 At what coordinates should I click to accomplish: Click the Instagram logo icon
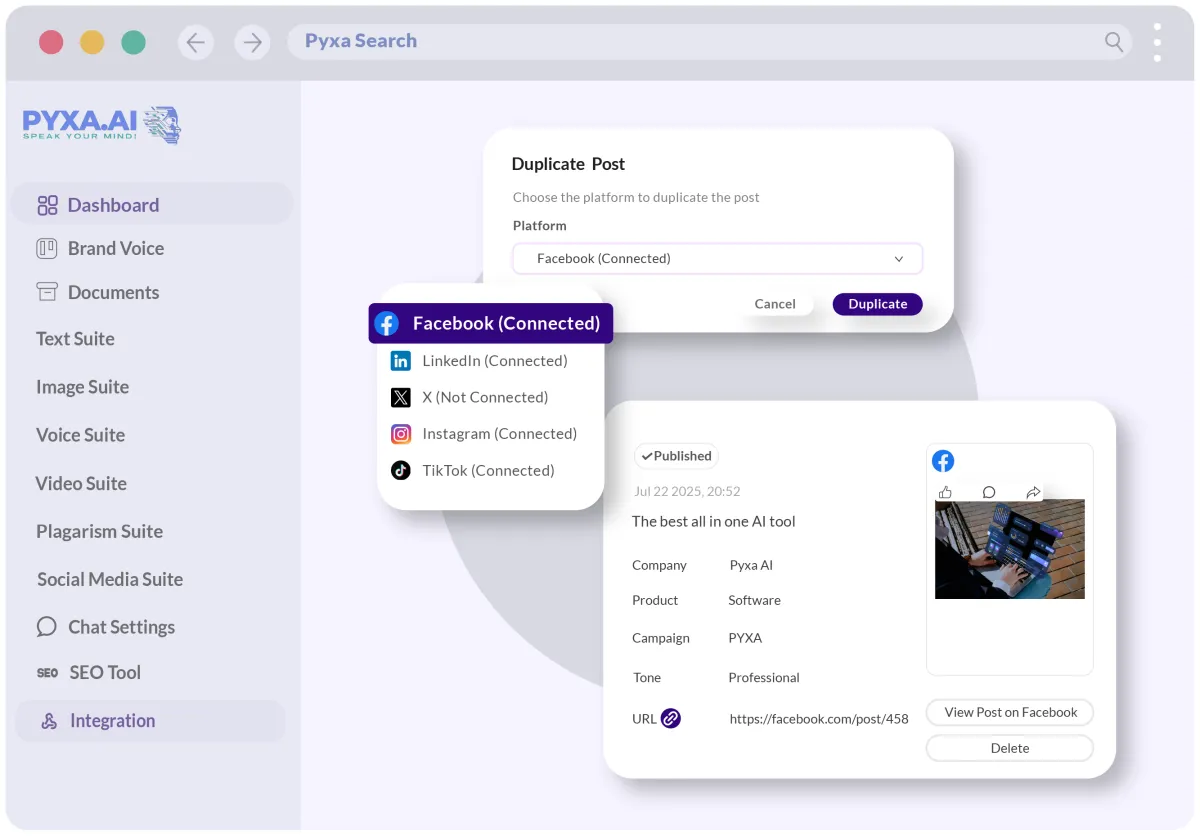(401, 434)
